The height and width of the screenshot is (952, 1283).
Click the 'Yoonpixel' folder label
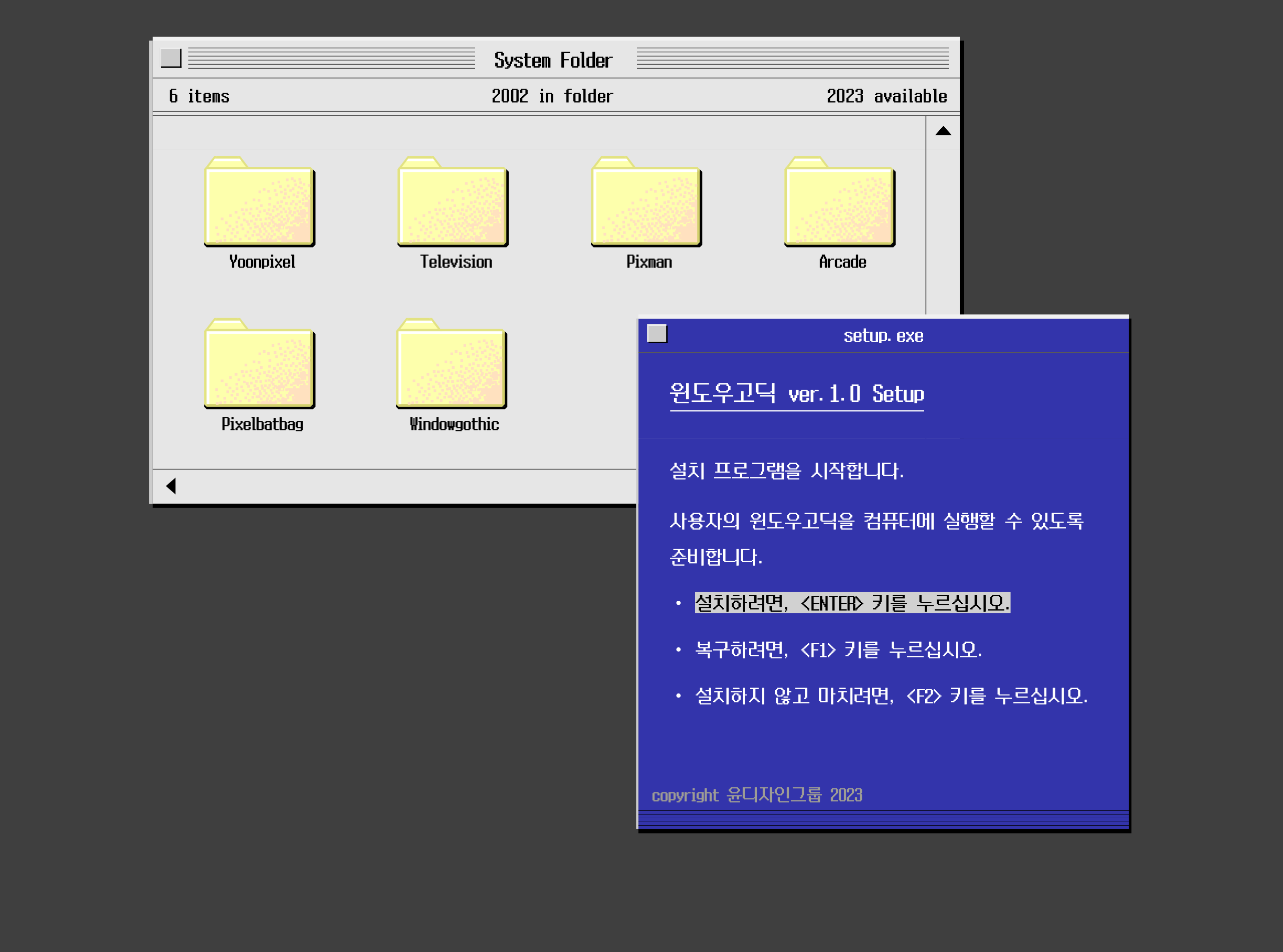point(262,262)
